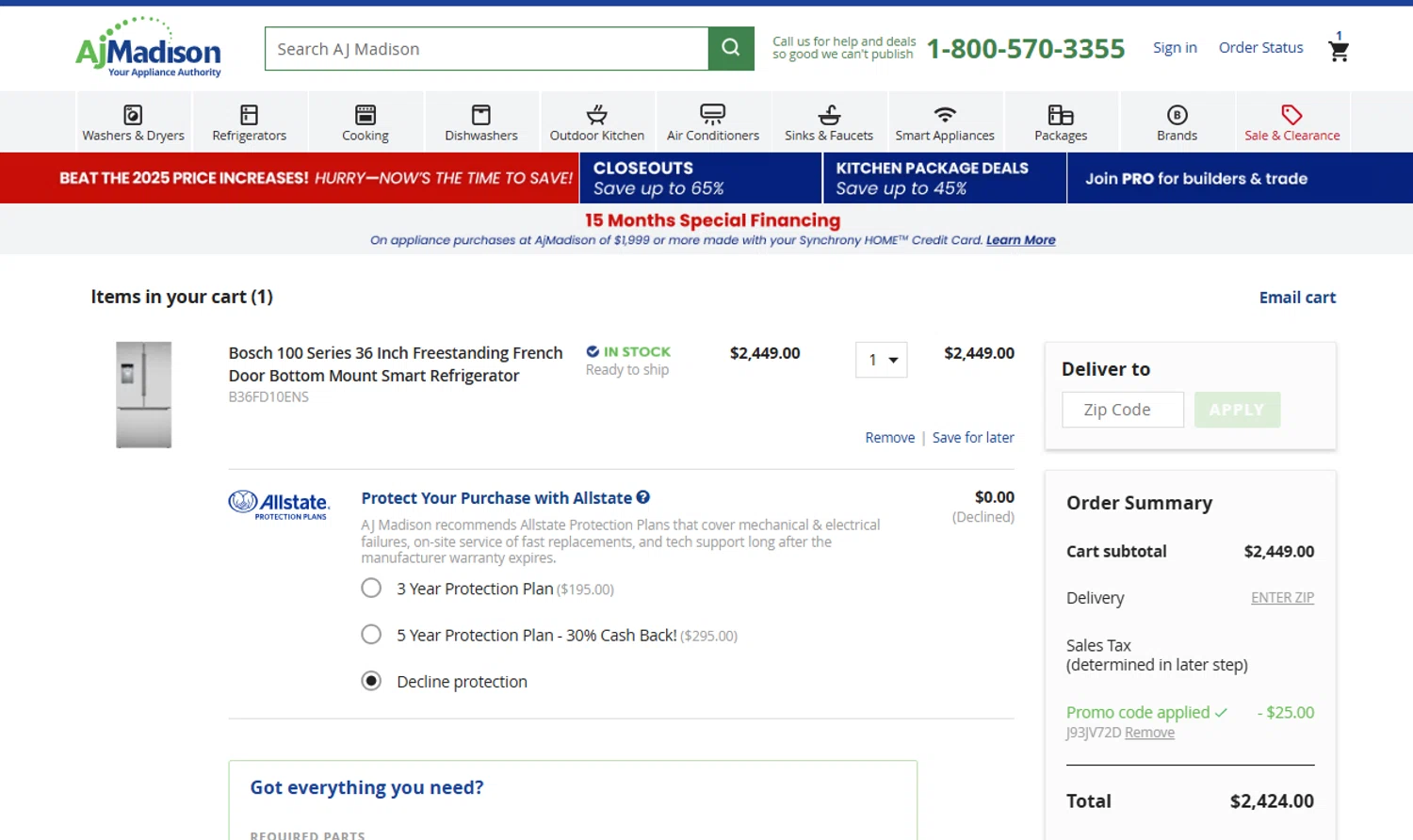Image resolution: width=1413 pixels, height=840 pixels.
Task: Open the Smart Appliances wifi icon
Action: [945, 115]
